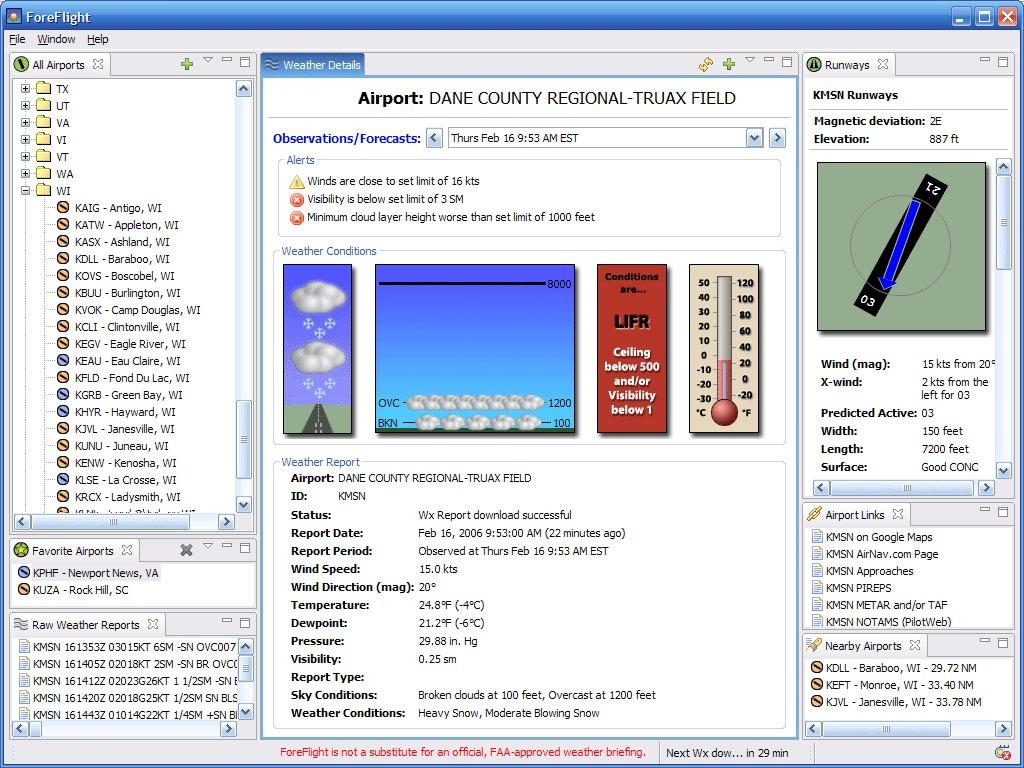Click the visibility limit error icon

297,199
